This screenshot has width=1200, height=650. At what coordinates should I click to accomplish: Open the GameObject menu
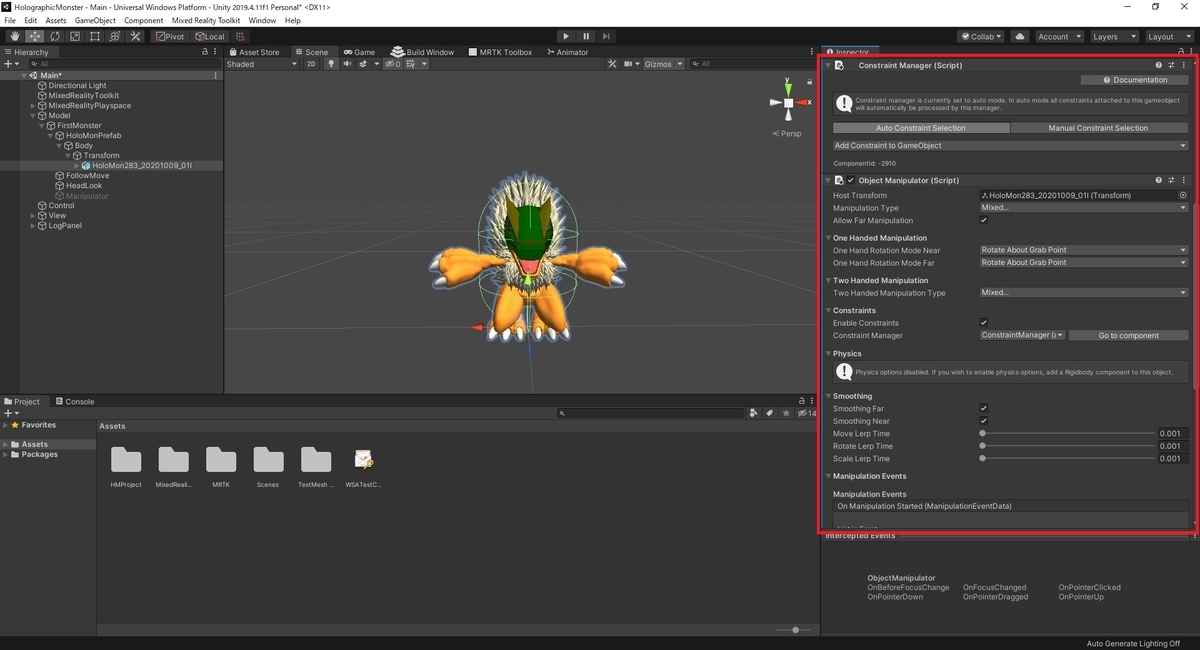pyautogui.click(x=95, y=20)
